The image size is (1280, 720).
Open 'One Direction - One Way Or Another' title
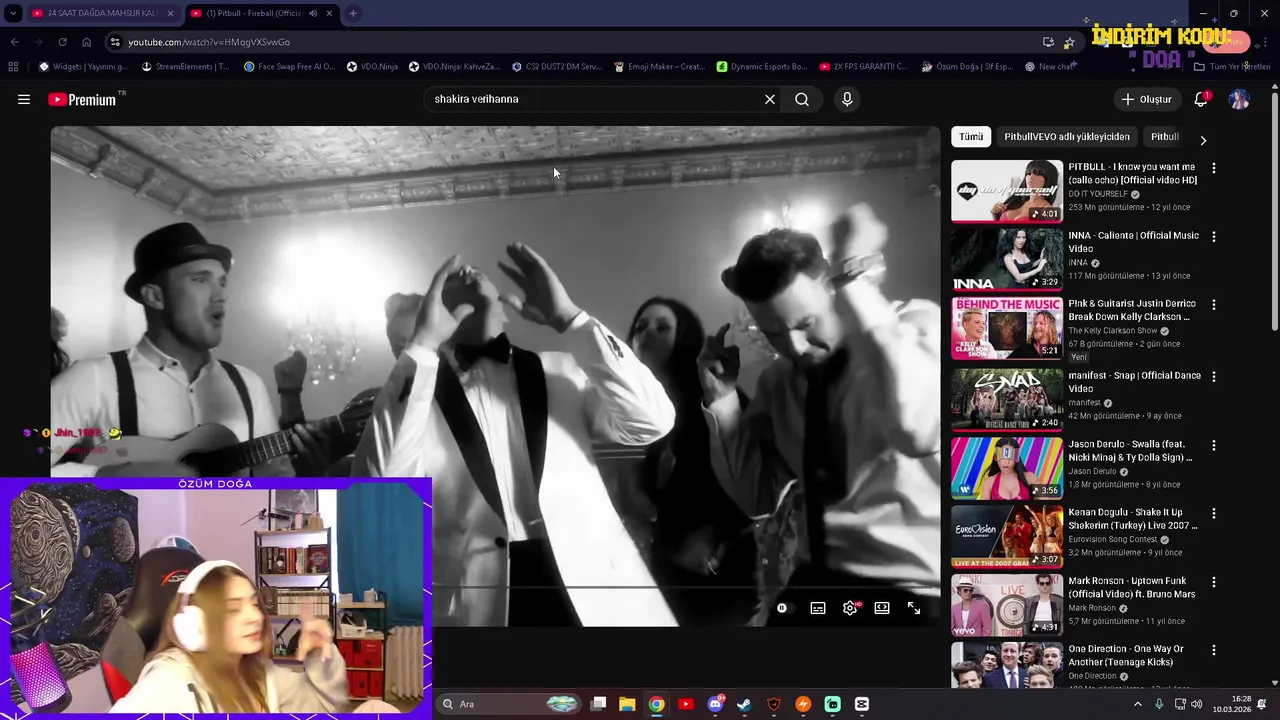point(1125,655)
